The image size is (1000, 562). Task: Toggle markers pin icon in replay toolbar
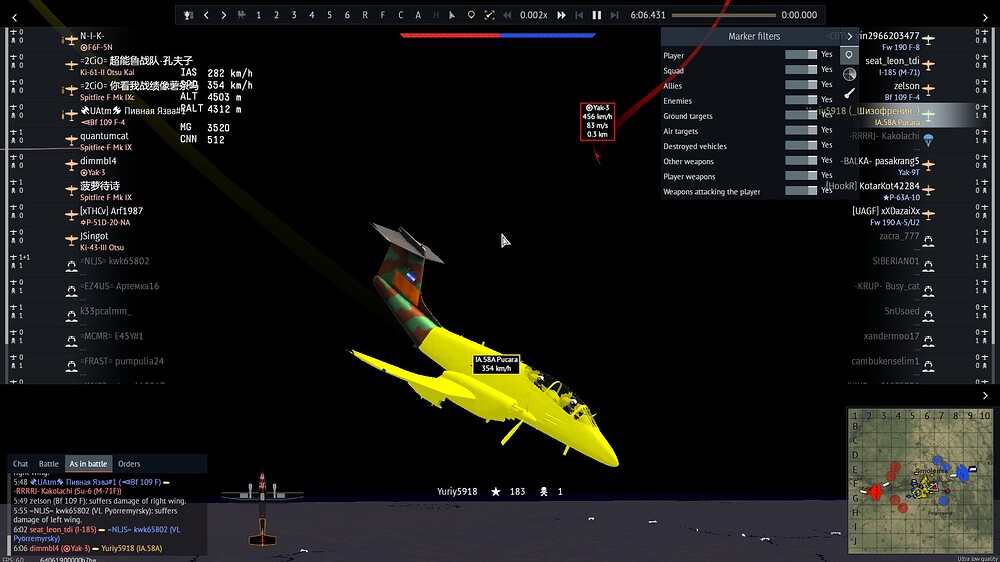pyautogui.click(x=471, y=15)
